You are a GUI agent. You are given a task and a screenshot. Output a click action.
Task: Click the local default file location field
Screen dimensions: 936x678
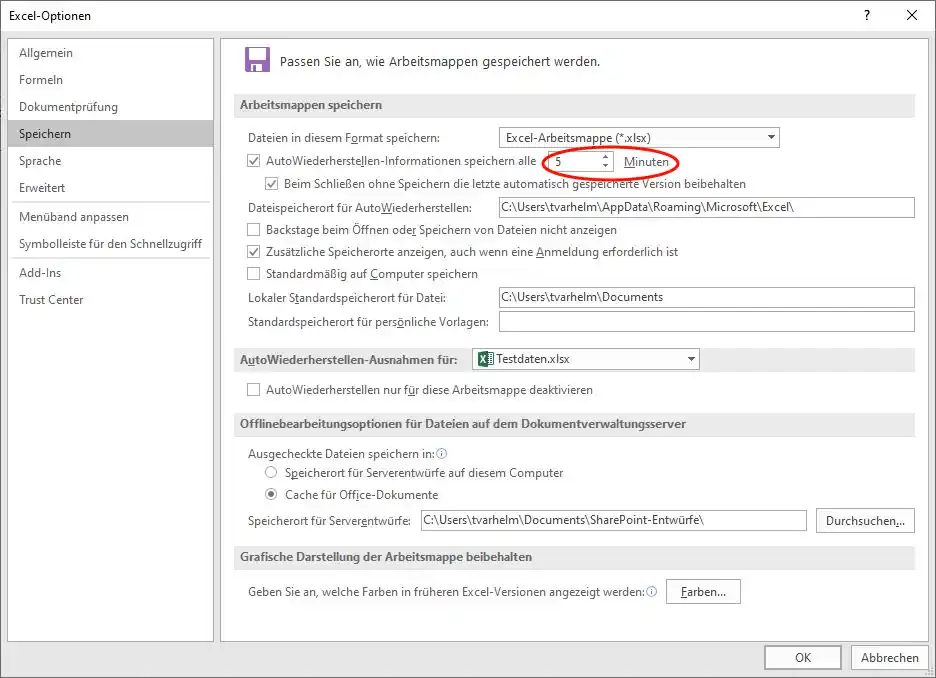point(706,297)
